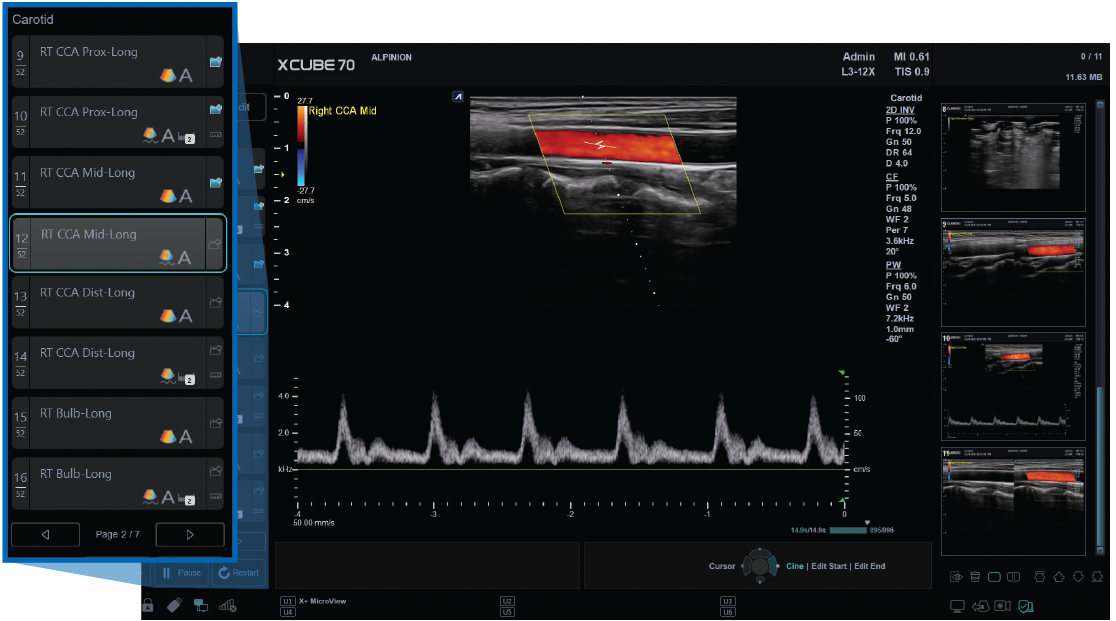Click the U6 user key label
The height and width of the screenshot is (621, 1116).
(x=727, y=612)
